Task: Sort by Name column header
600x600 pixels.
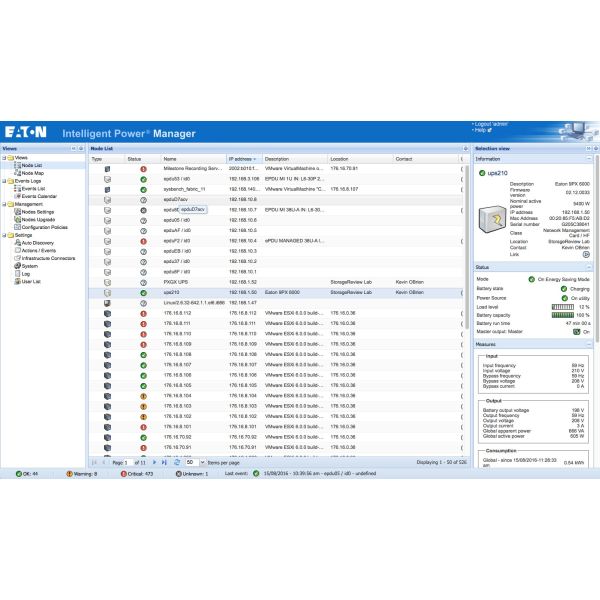Action: (x=194, y=159)
